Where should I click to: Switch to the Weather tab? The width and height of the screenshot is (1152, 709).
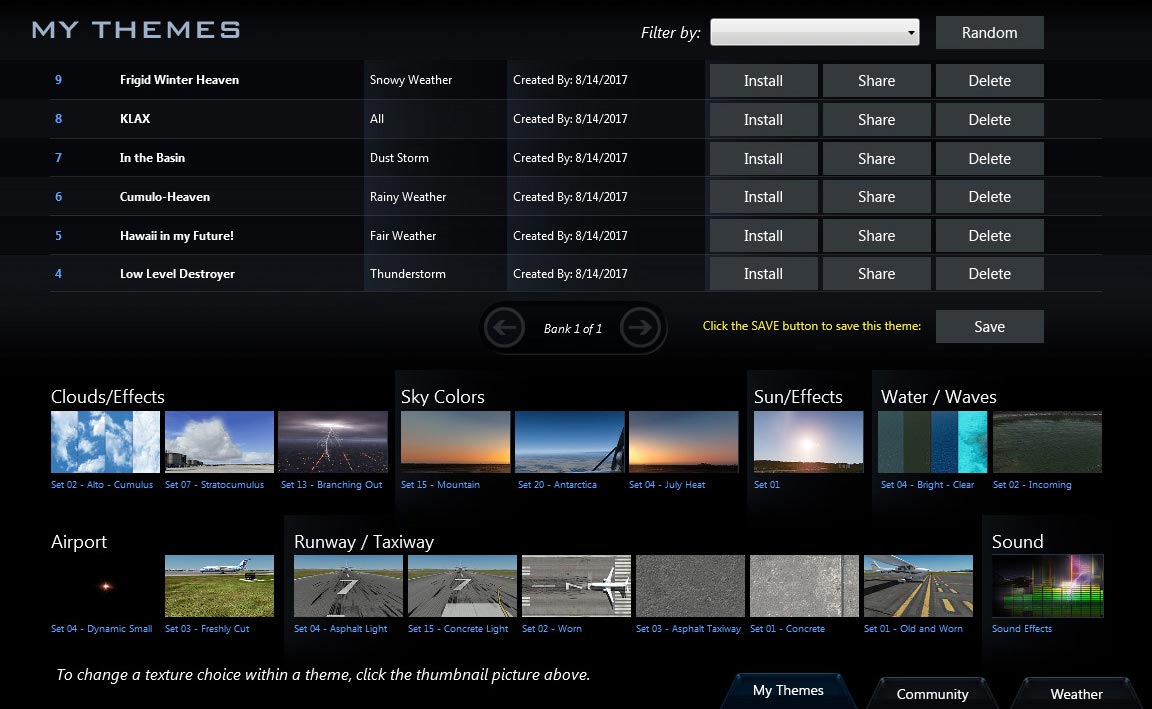point(1075,693)
